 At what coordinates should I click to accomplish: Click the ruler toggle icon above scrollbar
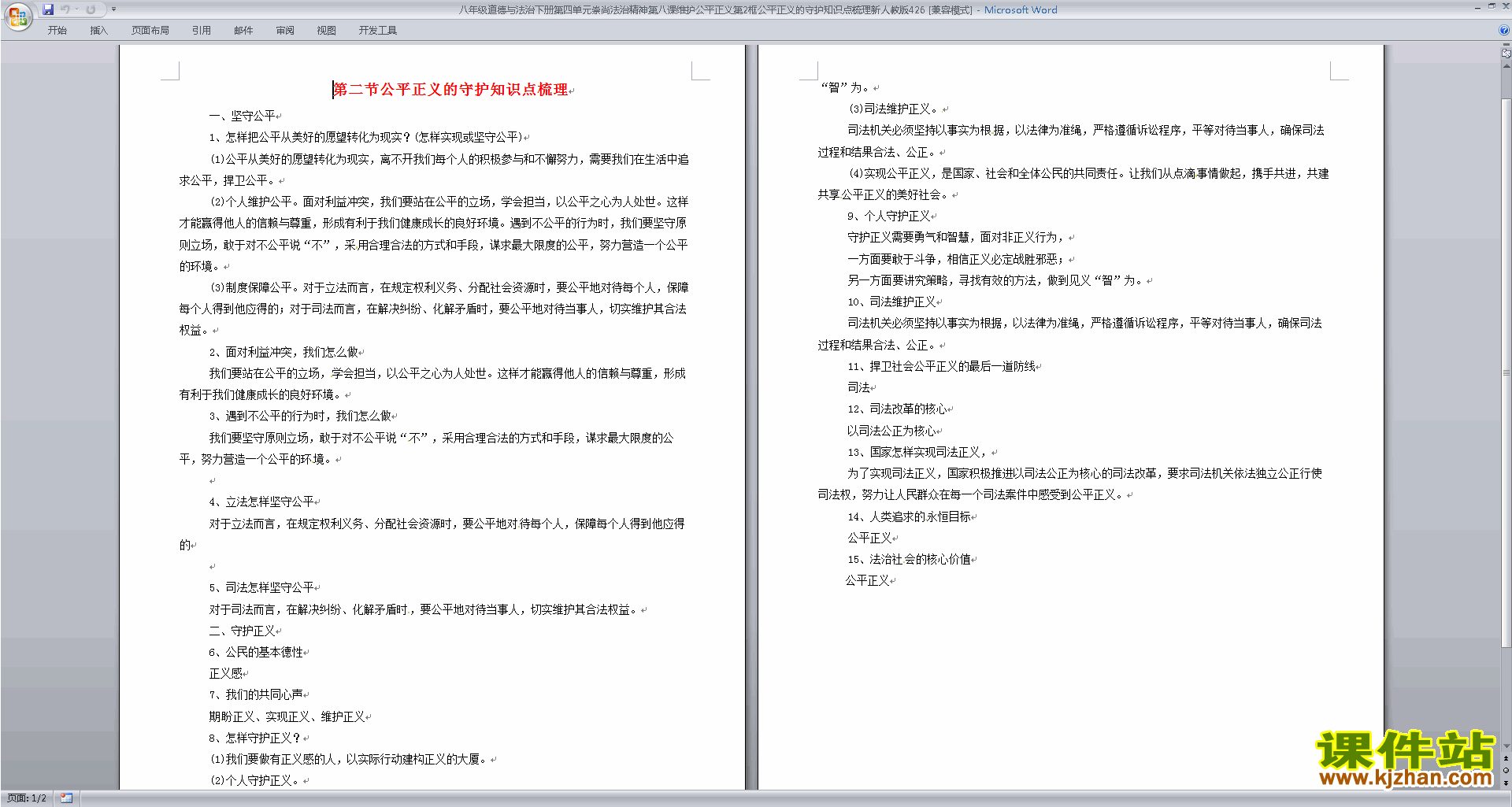pos(1506,54)
